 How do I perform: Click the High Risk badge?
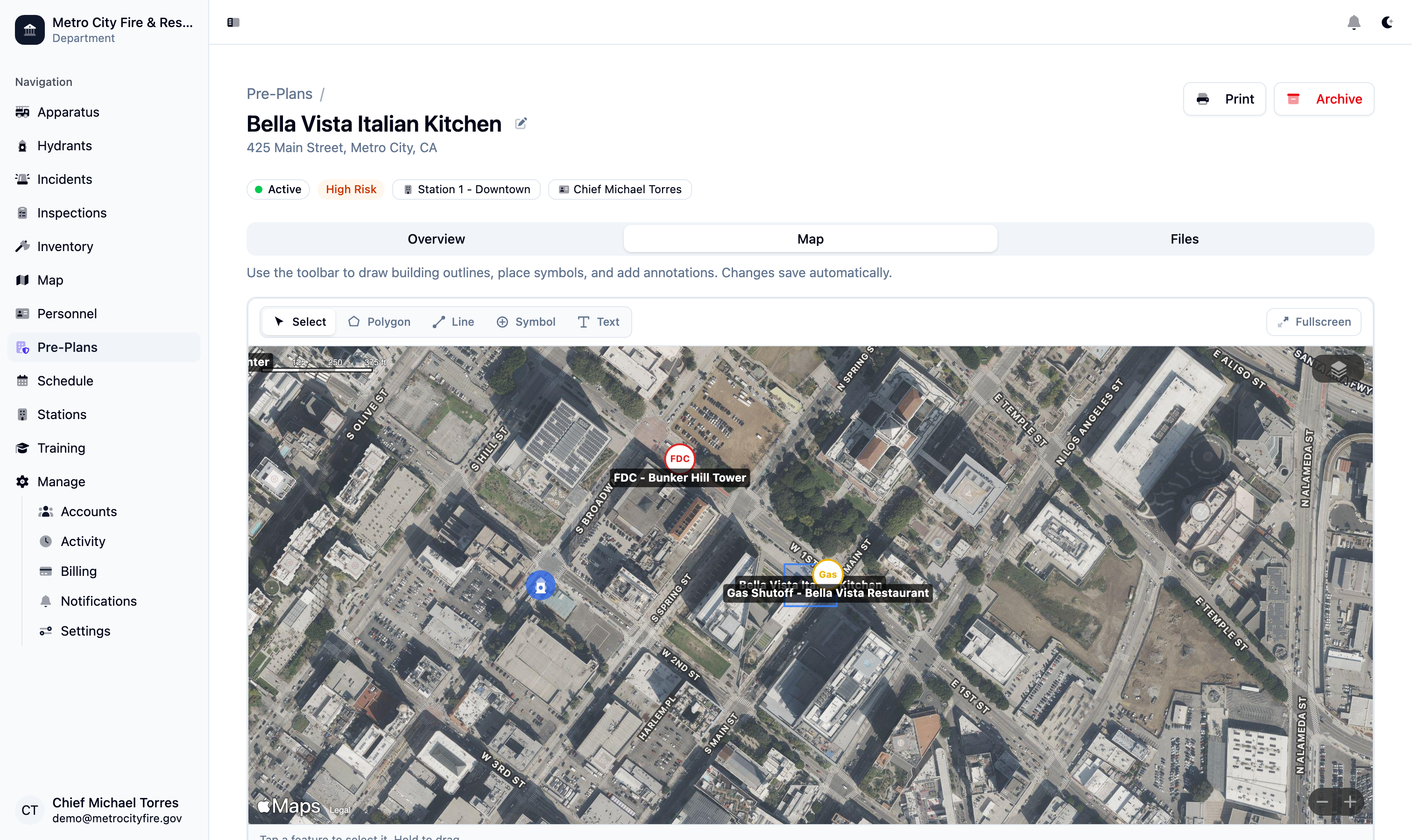click(x=351, y=189)
